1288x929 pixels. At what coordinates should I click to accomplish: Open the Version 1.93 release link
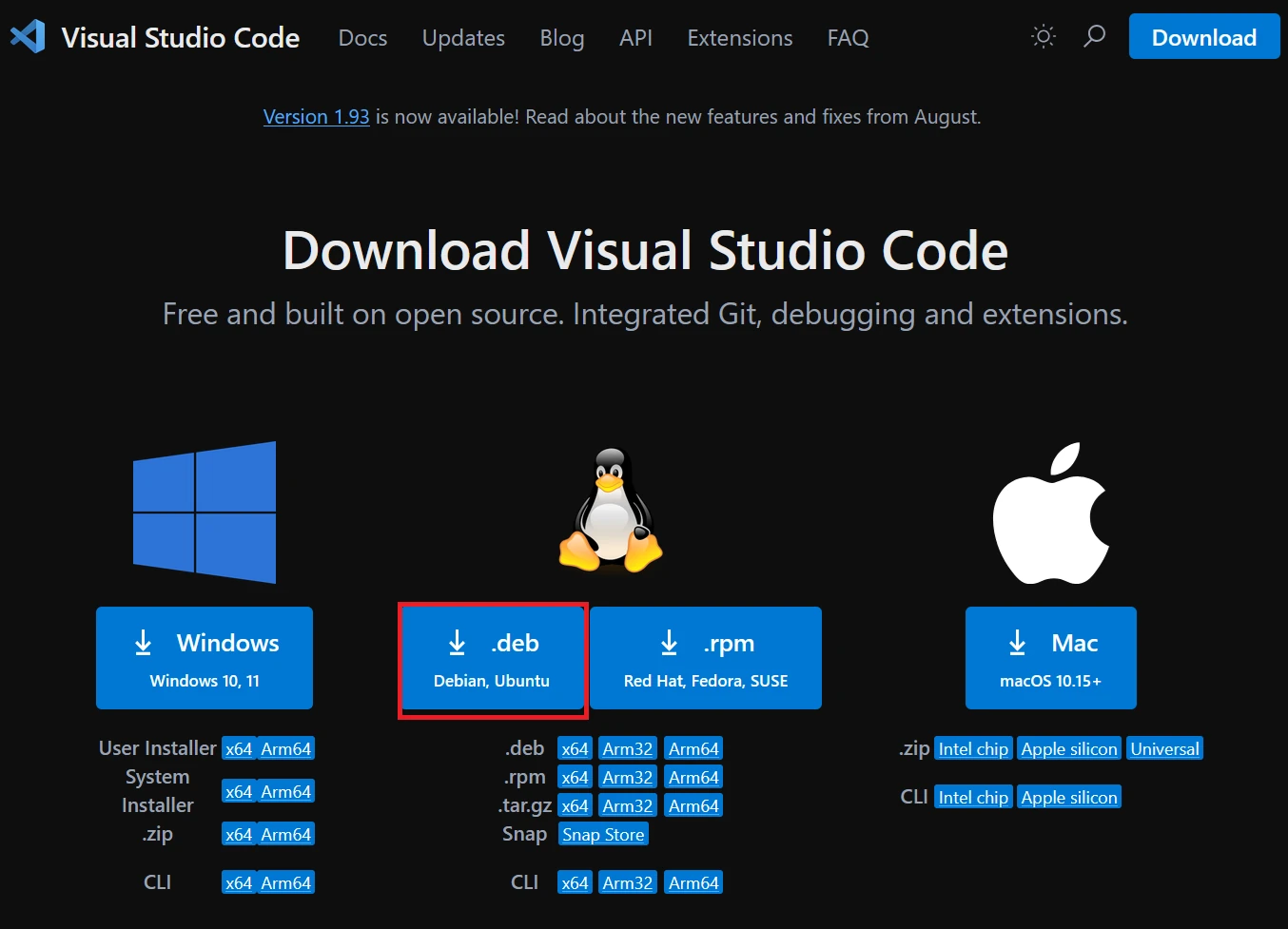coord(316,117)
